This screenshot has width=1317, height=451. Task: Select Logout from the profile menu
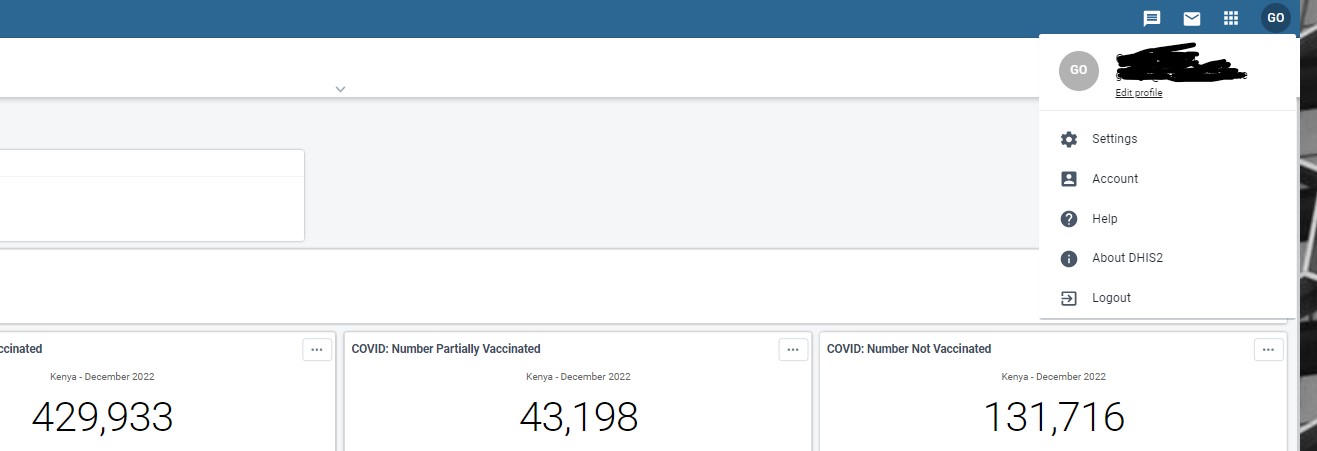coord(1111,298)
